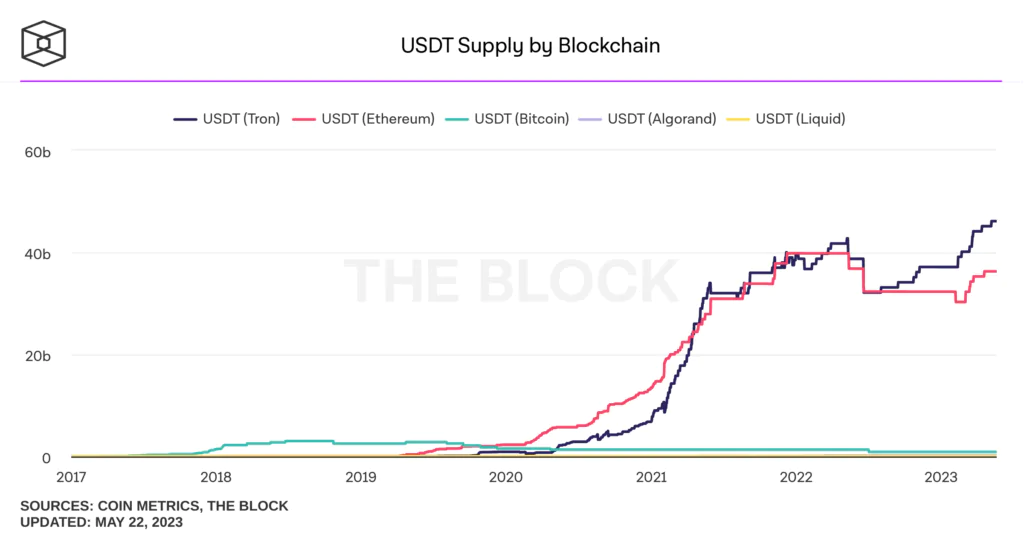Select the 2020 x-axis label
The width and height of the screenshot is (1024, 537).
coord(505,477)
